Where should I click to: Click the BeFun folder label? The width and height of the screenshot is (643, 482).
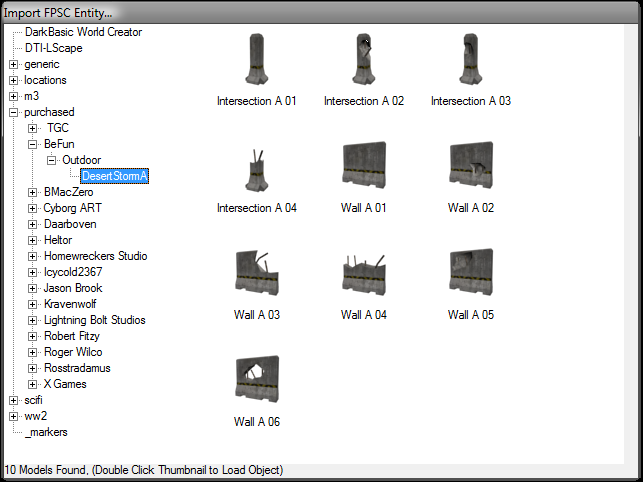point(59,144)
